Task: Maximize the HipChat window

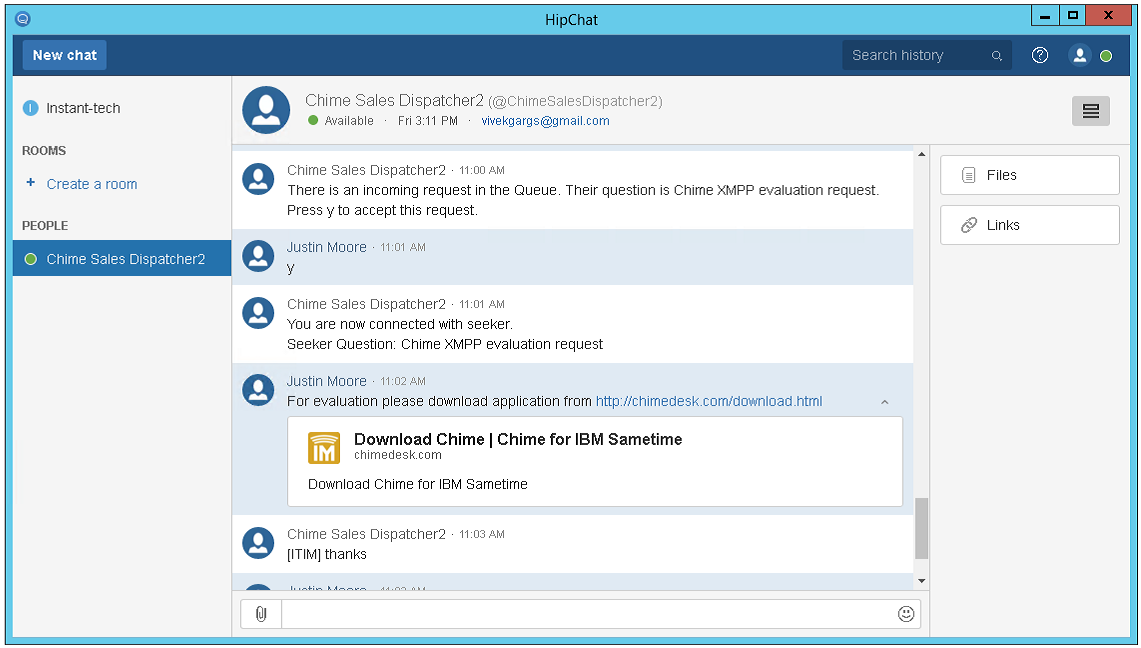Action: coord(1073,15)
